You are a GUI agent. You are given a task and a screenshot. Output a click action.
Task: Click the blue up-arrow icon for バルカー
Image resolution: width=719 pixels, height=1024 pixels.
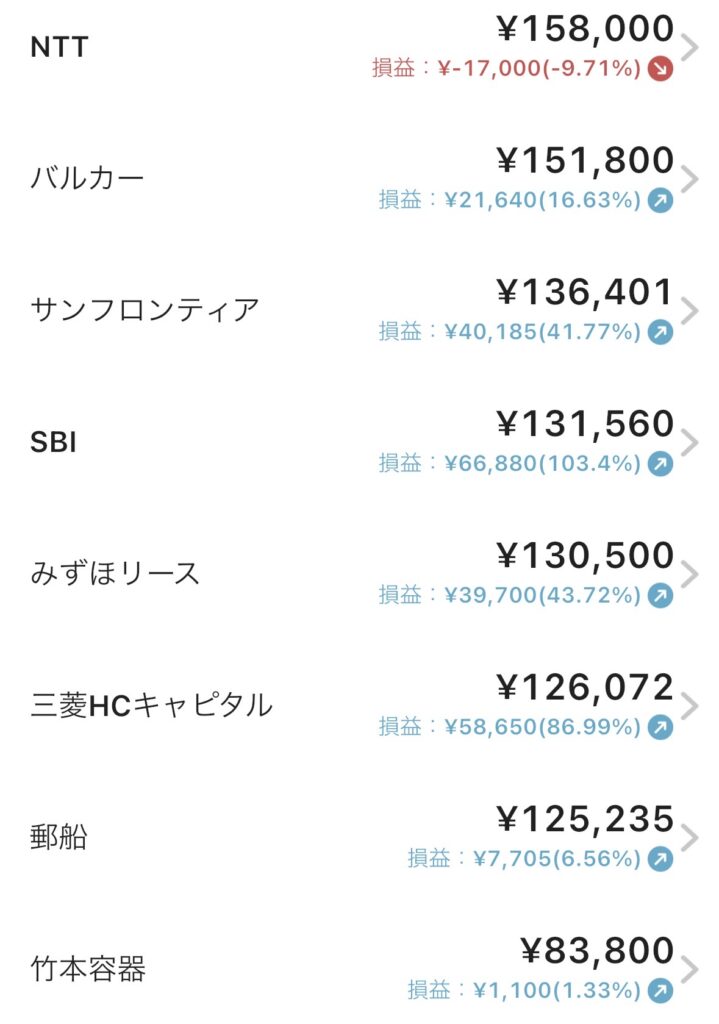click(x=660, y=201)
